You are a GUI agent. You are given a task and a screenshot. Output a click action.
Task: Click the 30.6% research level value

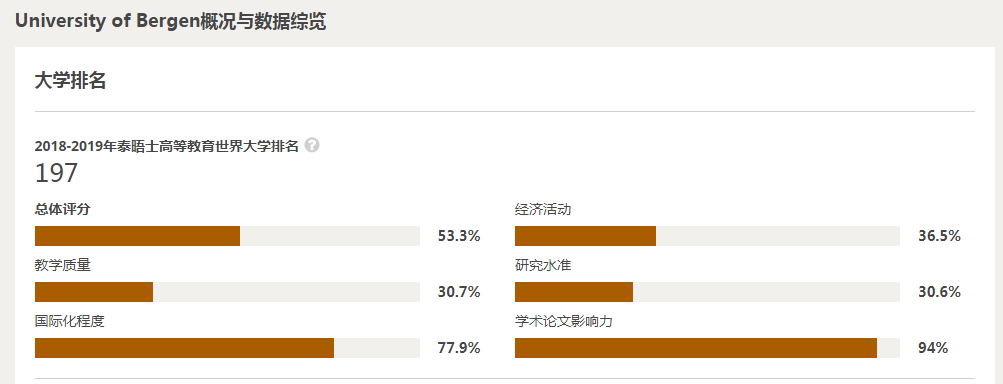click(939, 292)
